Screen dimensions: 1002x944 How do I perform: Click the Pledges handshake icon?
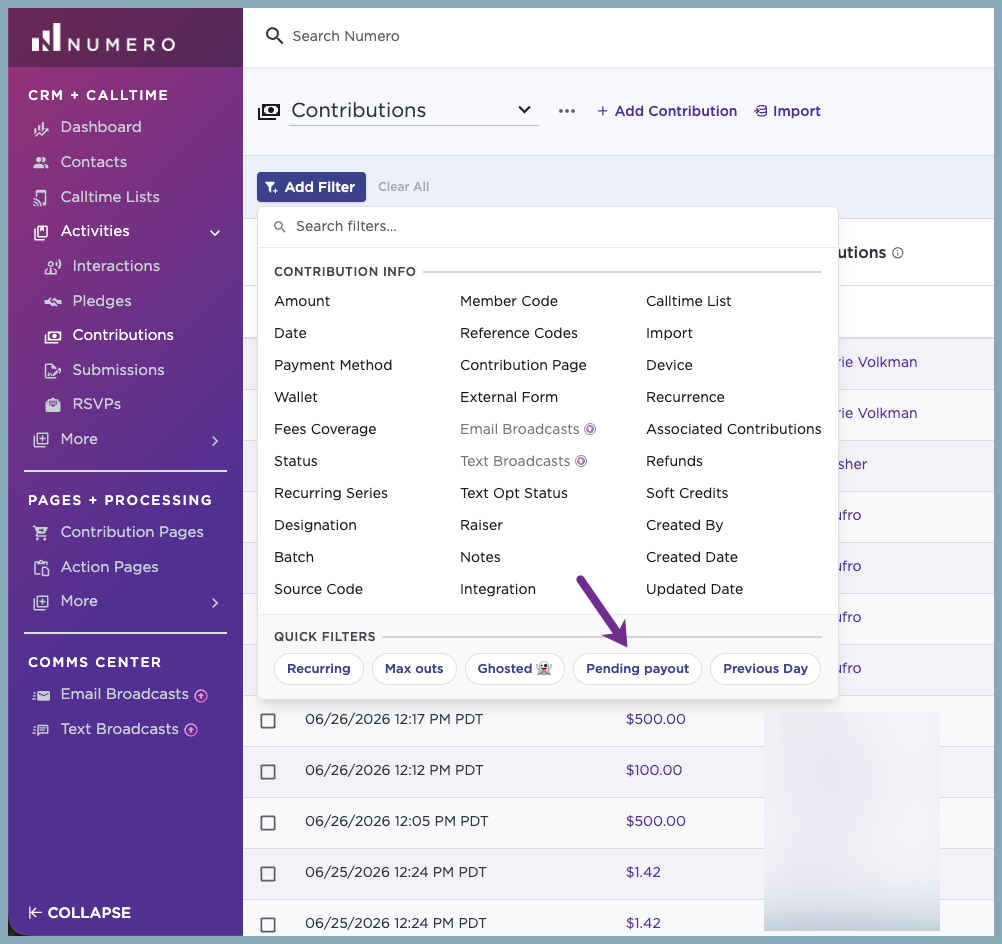tap(53, 302)
